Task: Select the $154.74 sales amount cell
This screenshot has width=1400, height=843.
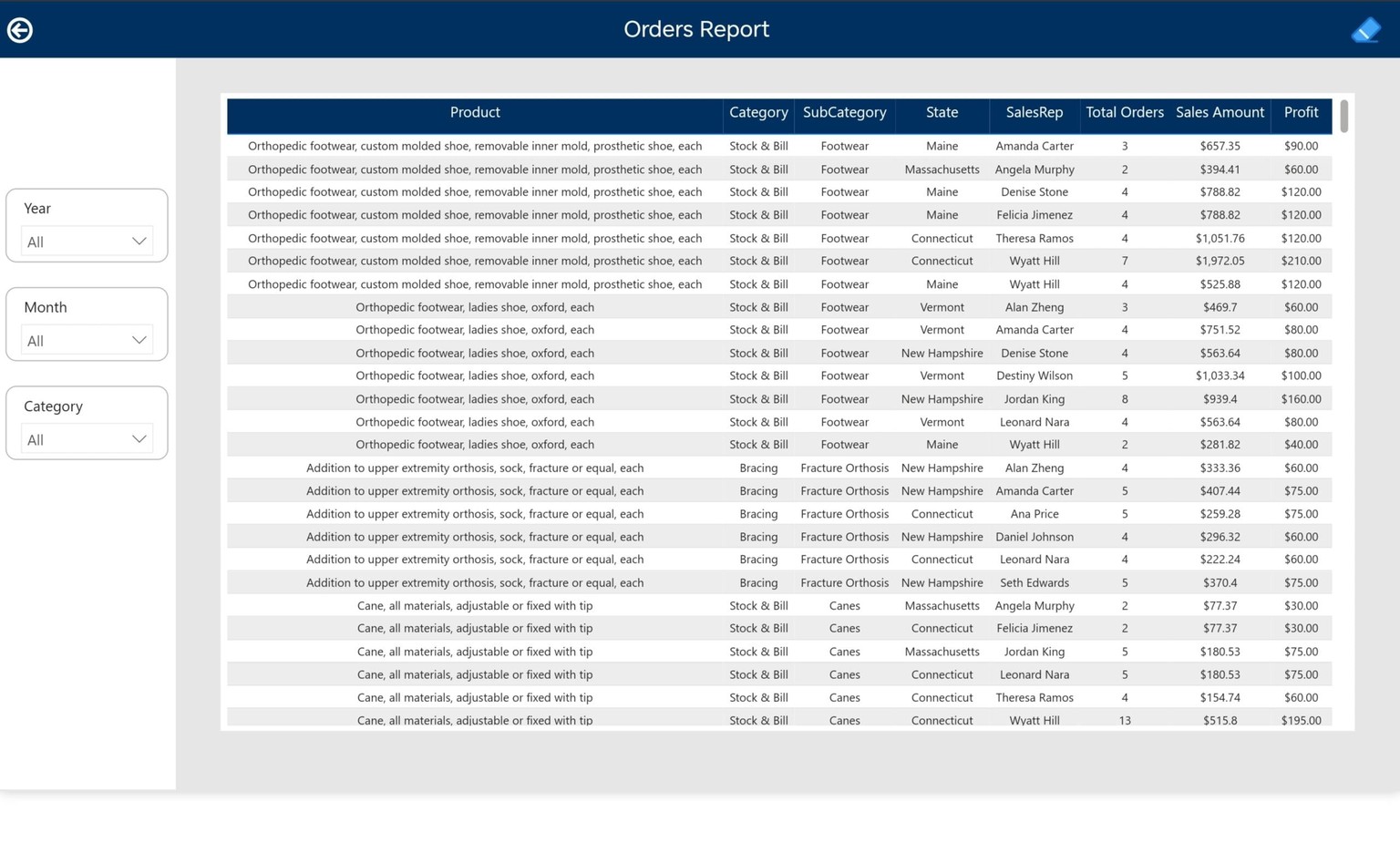Action: point(1220,697)
